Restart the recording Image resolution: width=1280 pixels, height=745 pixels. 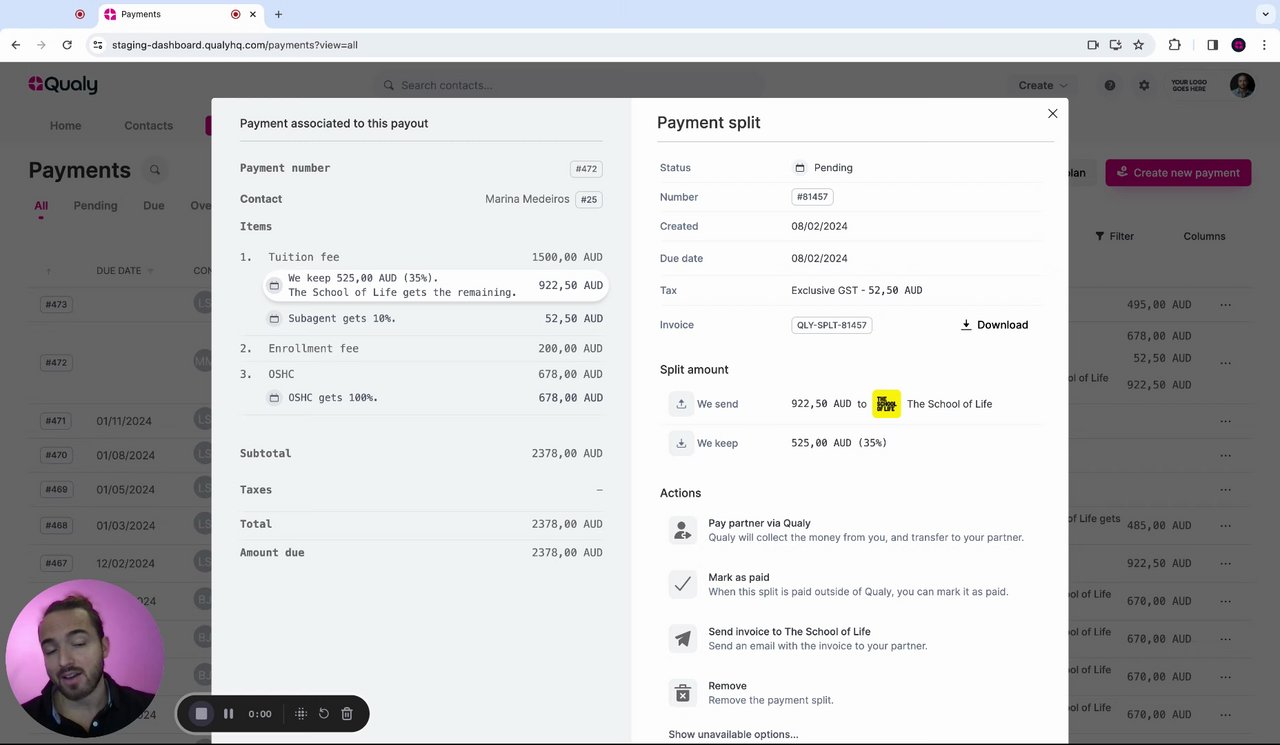pyautogui.click(x=324, y=714)
